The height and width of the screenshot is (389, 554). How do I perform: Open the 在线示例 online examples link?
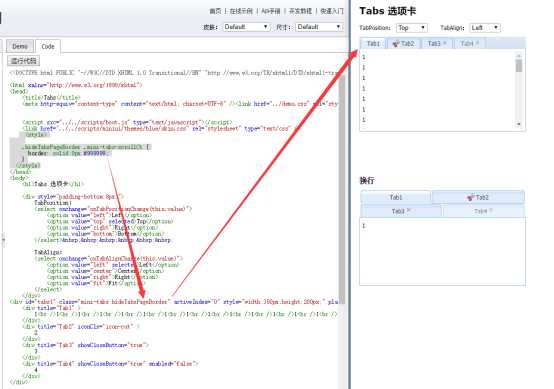pos(241,11)
